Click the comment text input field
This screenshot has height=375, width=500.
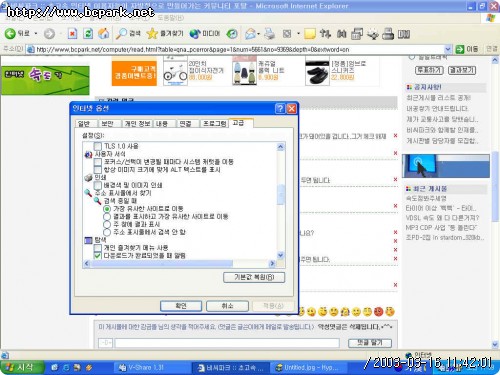(227, 343)
